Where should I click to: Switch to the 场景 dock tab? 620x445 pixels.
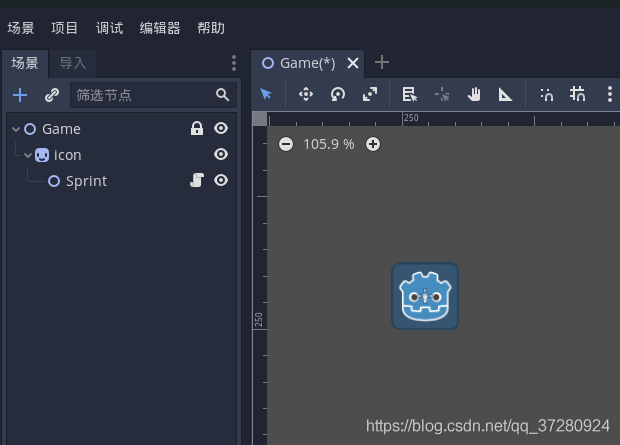(x=25, y=63)
